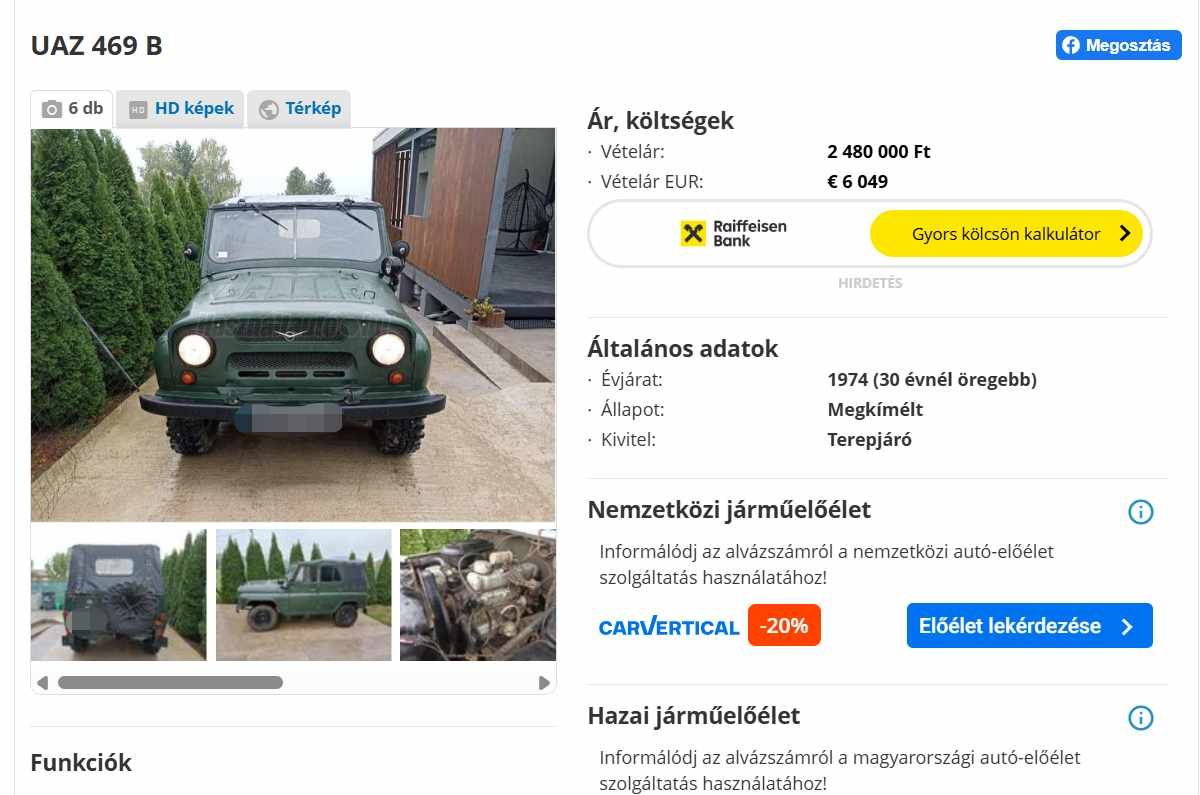Viewport: 1200px width, 795px height.
Task: Open the engine bay thumbnail
Action: [478, 595]
